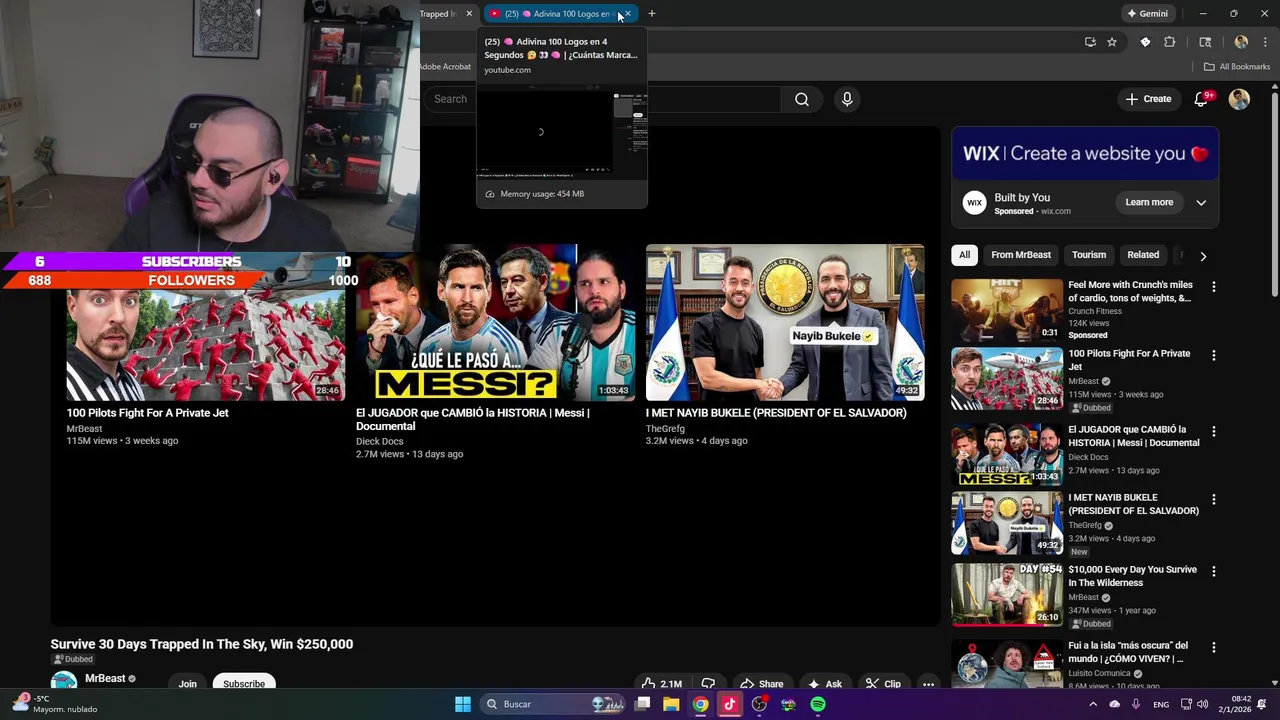The width and height of the screenshot is (1280, 720).
Task: Click the Ask button
Action: pyautogui.click(x=825, y=684)
